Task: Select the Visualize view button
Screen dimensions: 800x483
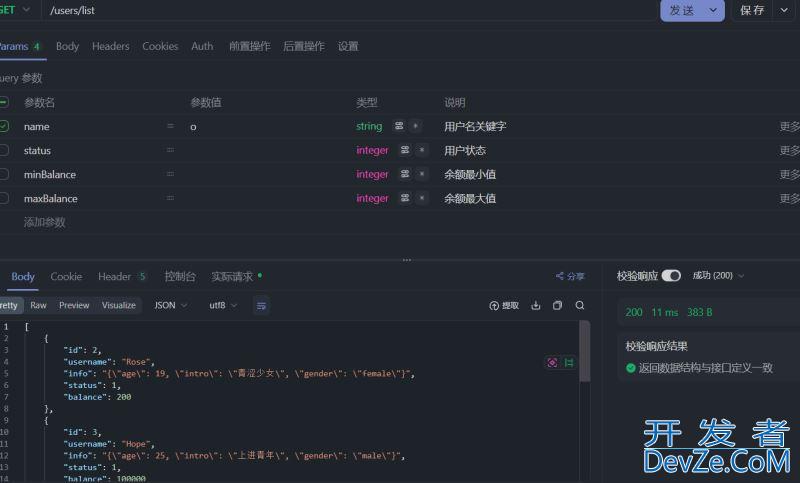Action: [119, 305]
